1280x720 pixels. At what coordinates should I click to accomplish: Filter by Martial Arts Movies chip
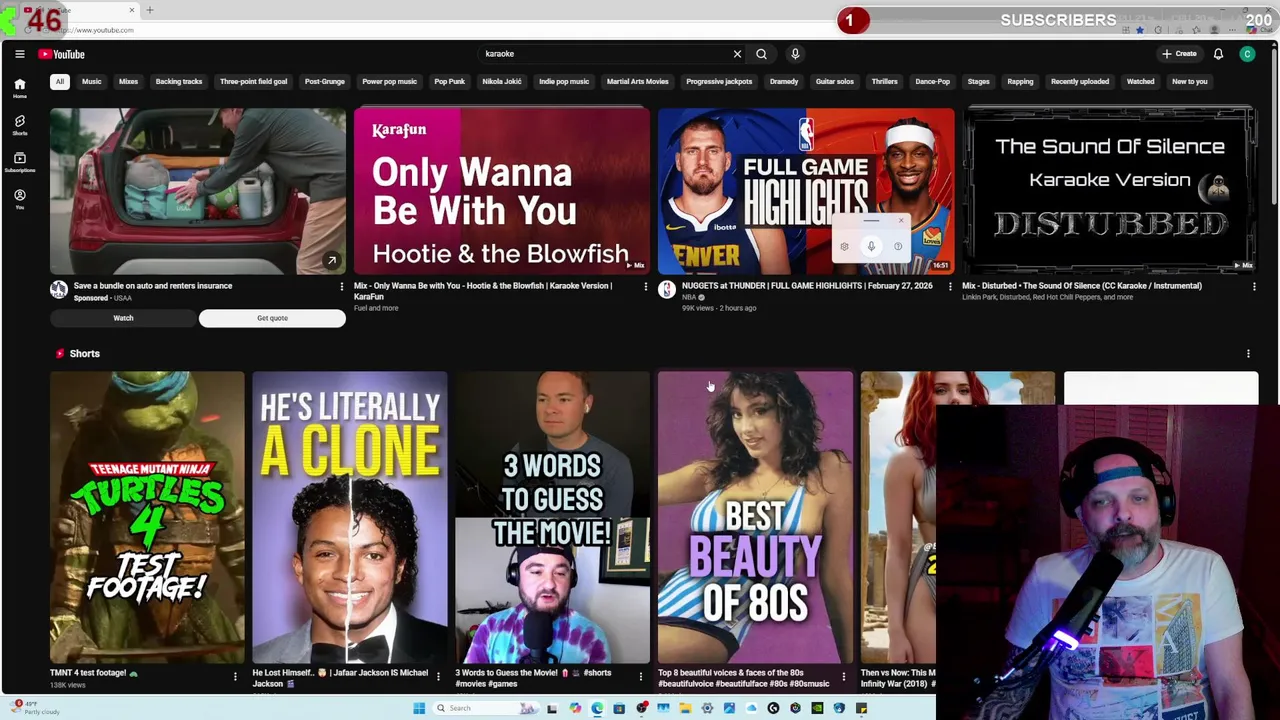pyautogui.click(x=637, y=81)
